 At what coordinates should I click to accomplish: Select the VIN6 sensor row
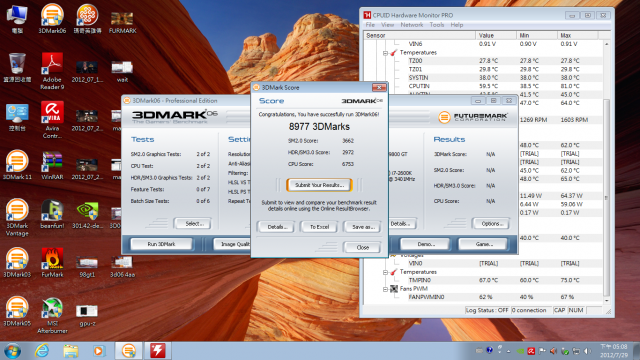click(x=483, y=44)
